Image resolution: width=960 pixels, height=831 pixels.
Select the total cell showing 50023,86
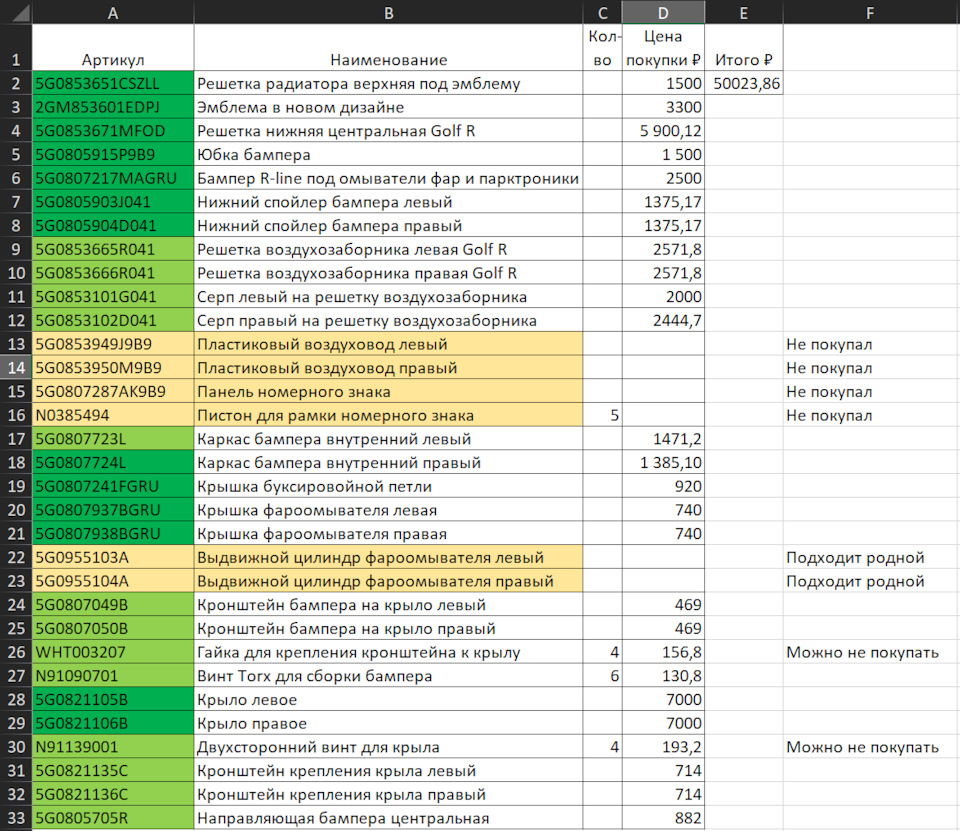(743, 84)
